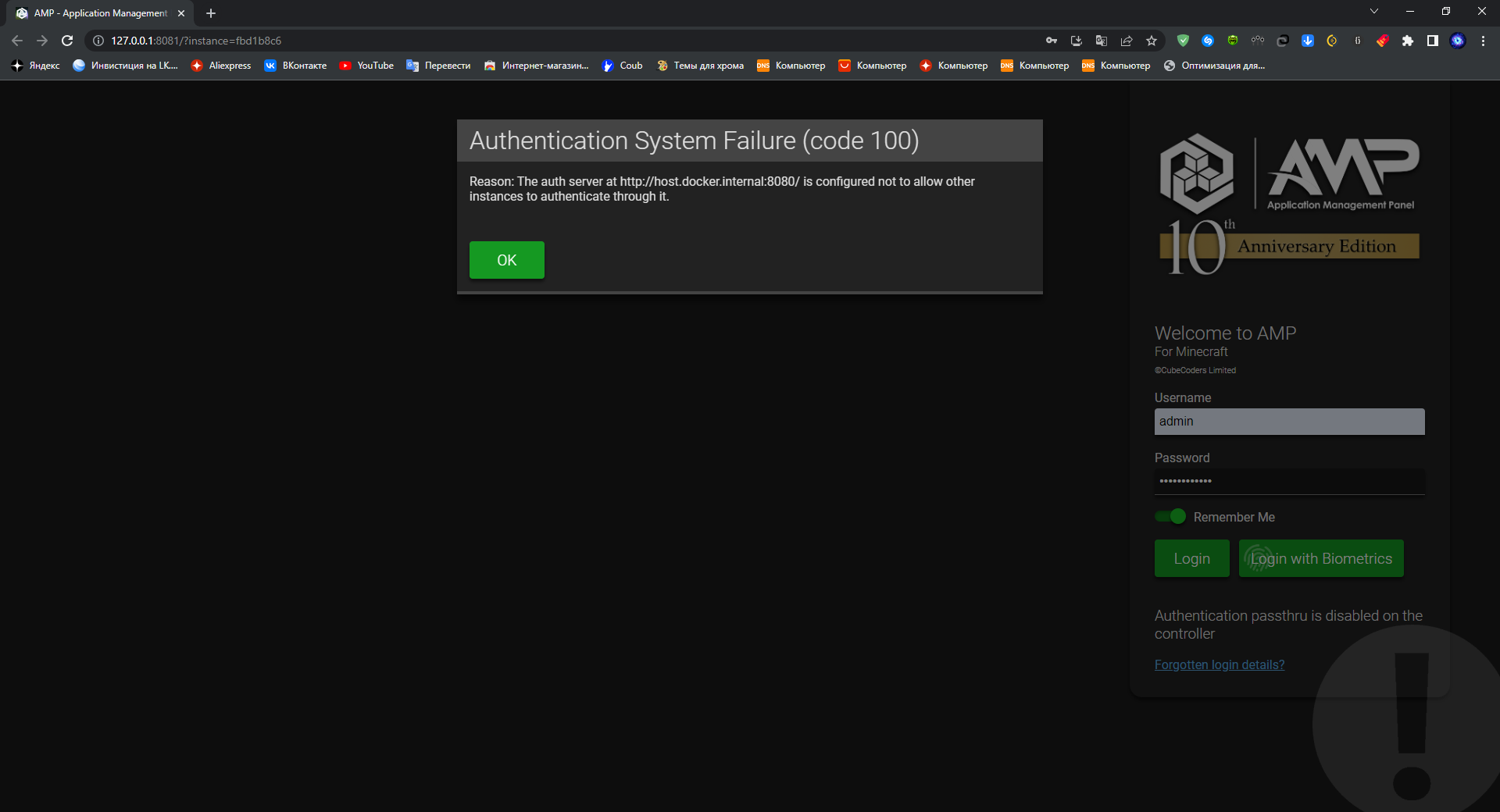Open the Aliexpress bookmark

tap(221, 66)
